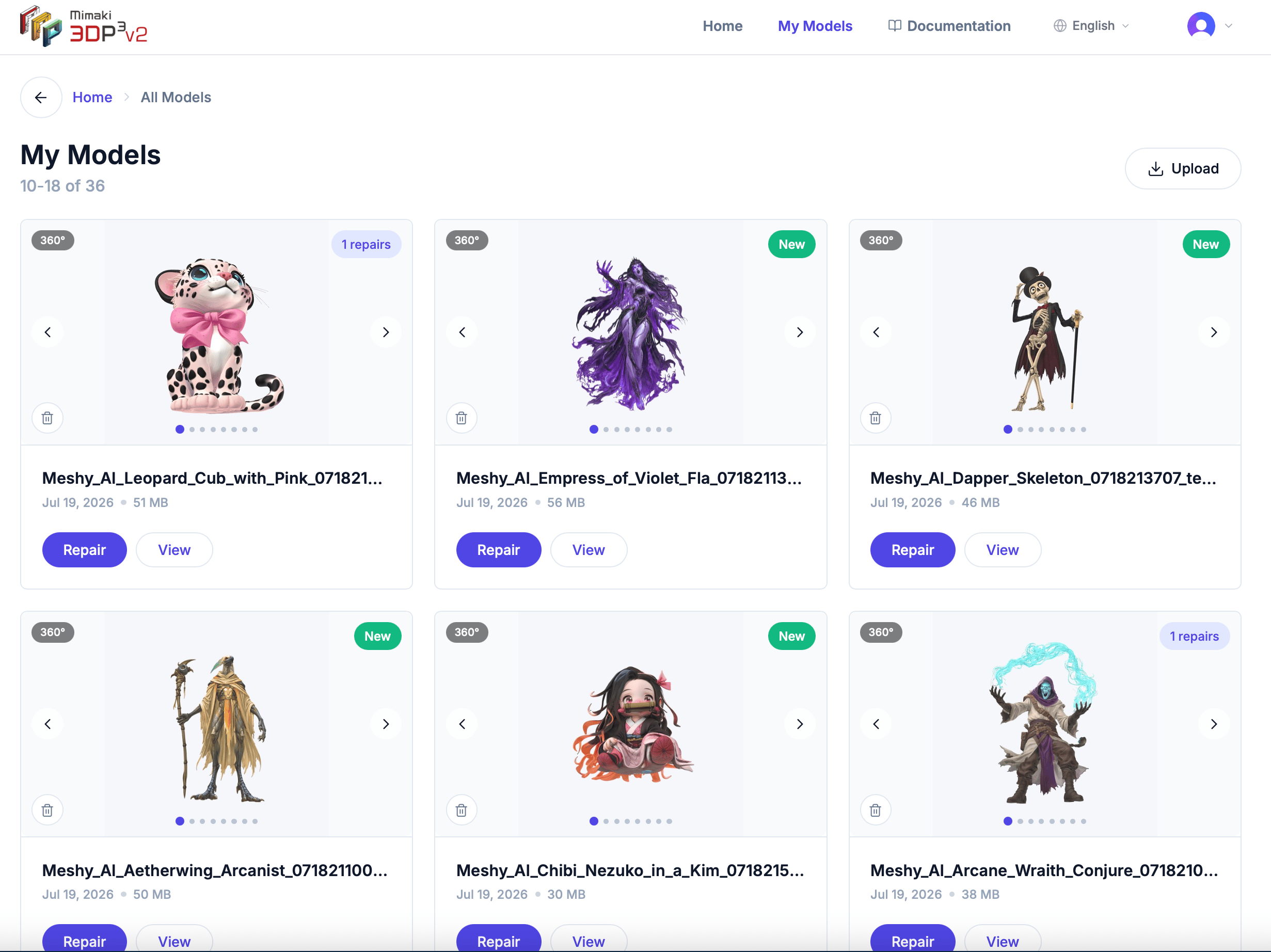Show previous image of Chibi Nezuko
The height and width of the screenshot is (952, 1271).
462,724
